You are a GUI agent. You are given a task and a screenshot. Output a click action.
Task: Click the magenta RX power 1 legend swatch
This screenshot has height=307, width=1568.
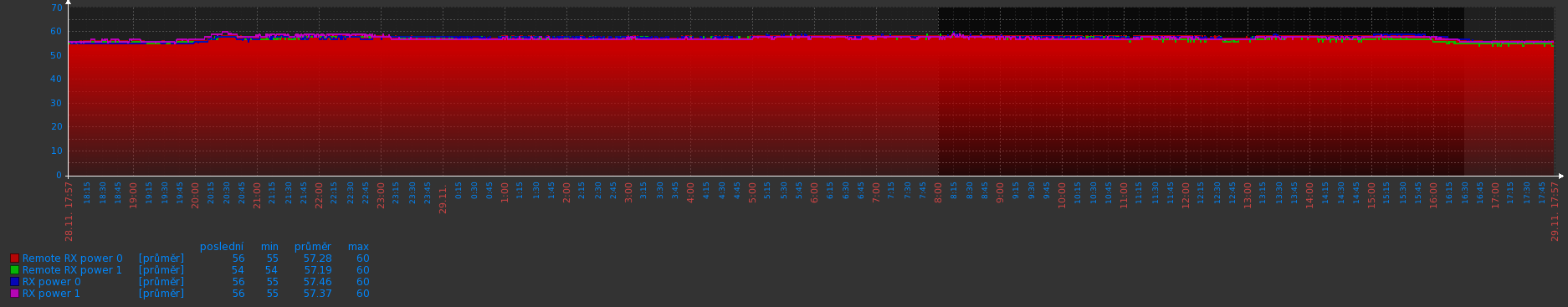(14, 294)
